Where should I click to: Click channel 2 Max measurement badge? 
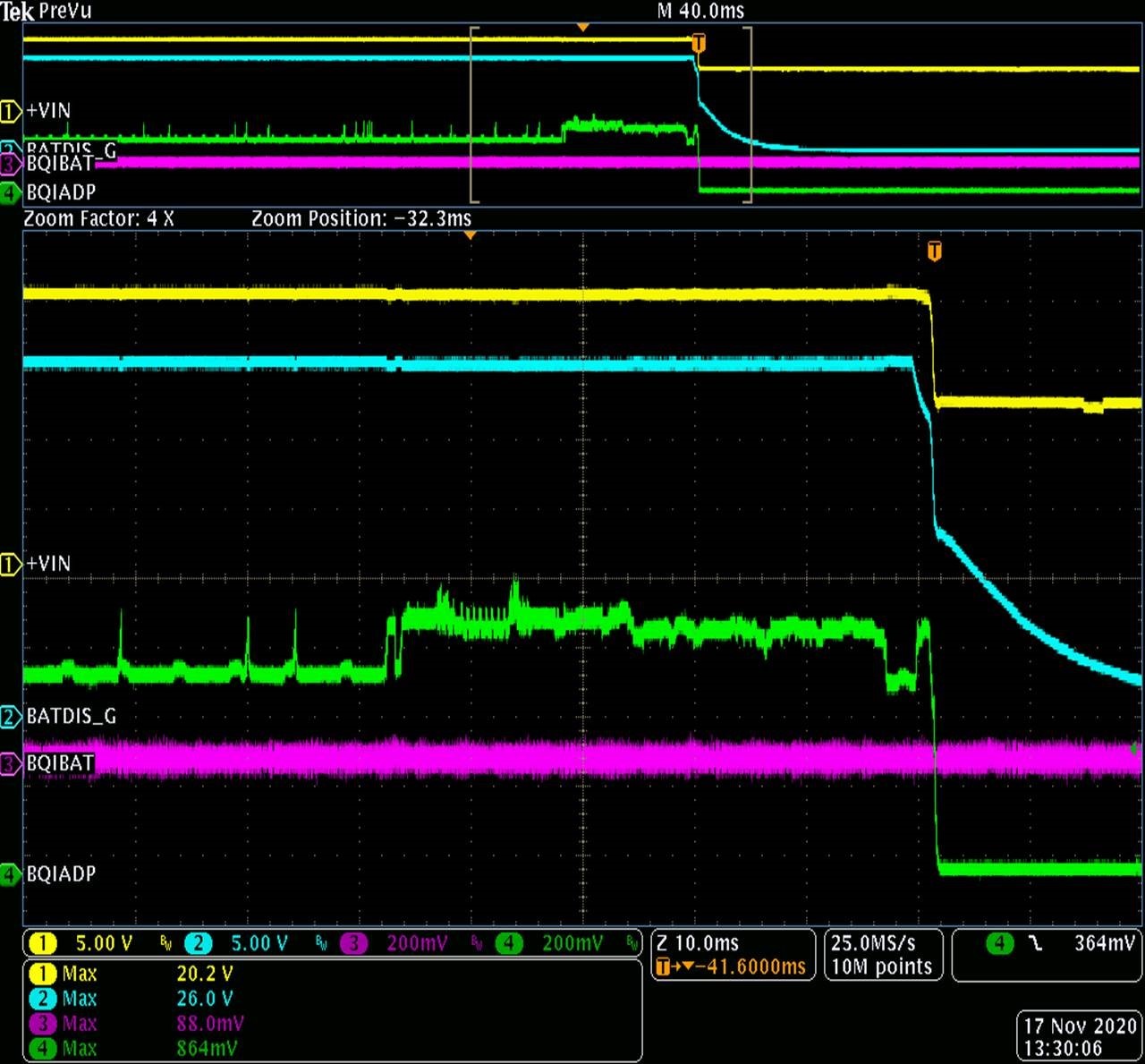(43, 999)
